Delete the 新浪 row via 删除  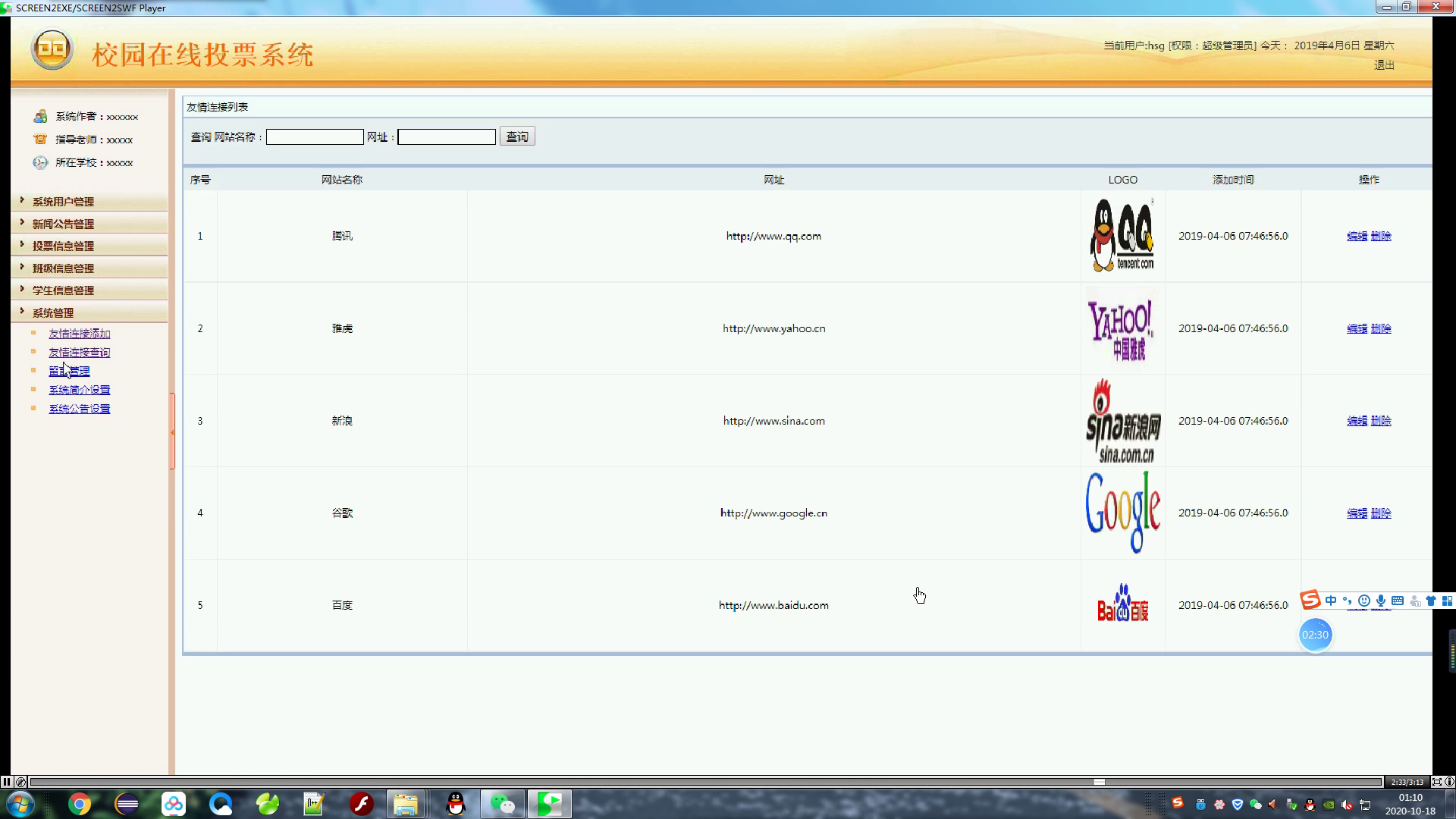tap(1381, 422)
